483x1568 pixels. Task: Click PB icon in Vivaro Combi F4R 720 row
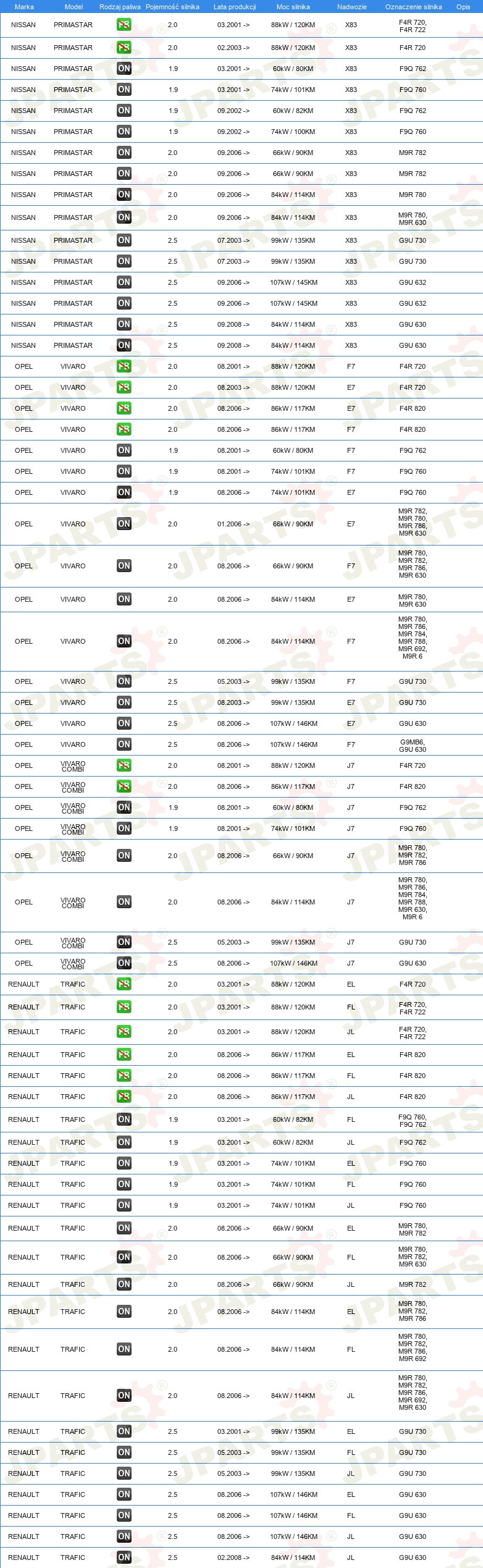pos(124,765)
